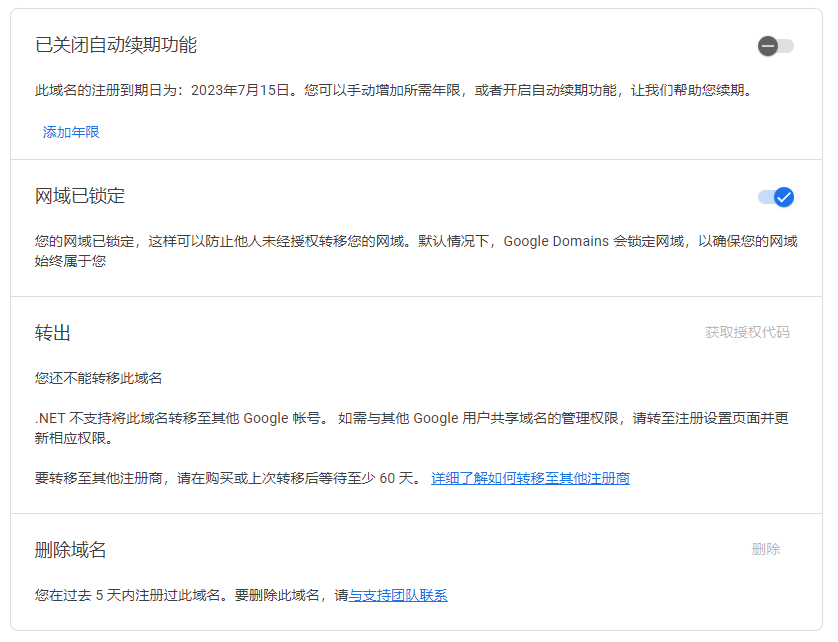
Task: Select the 转出 section heading
Action: point(53,333)
